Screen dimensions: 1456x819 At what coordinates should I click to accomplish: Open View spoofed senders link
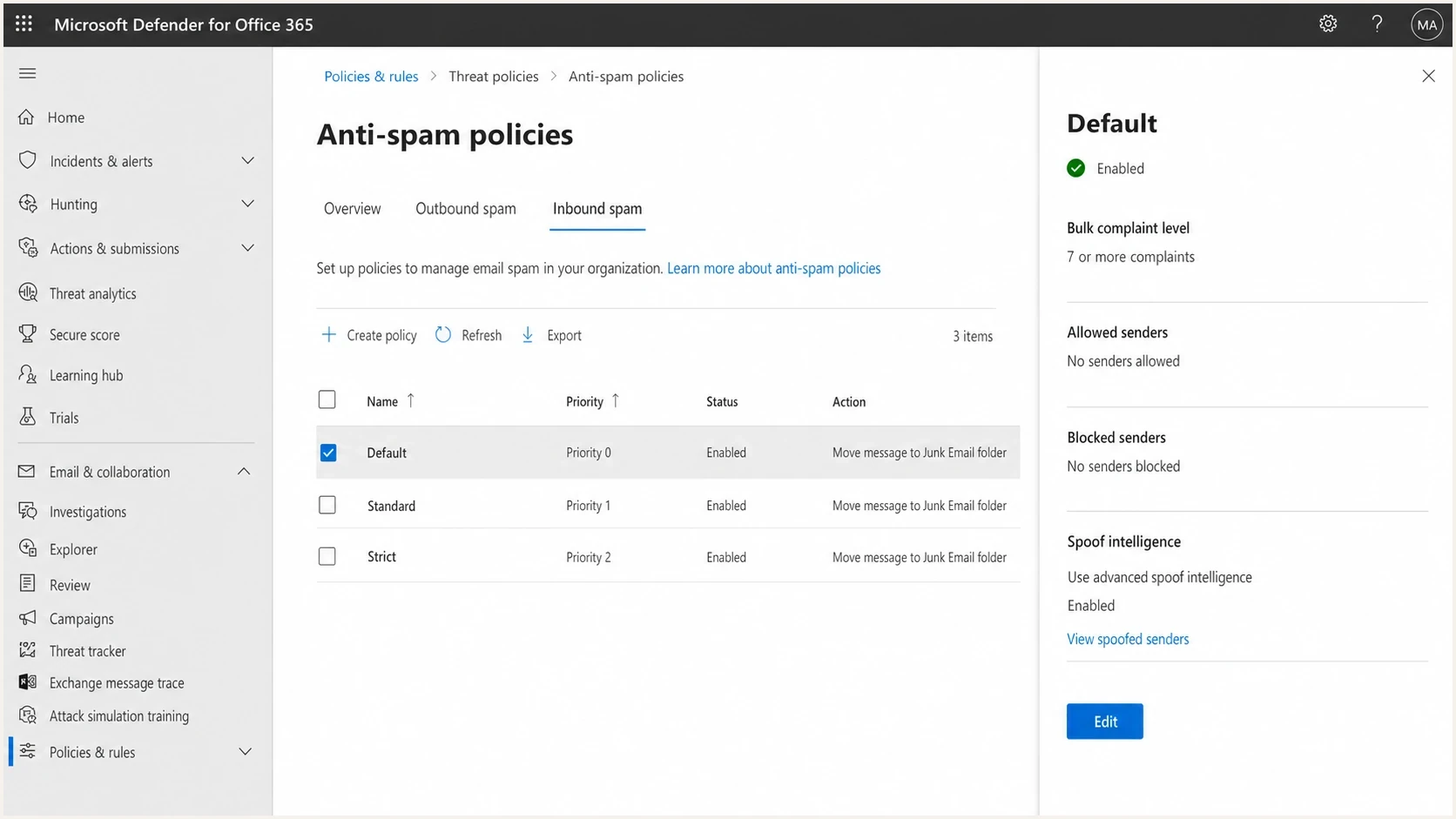[1128, 639]
